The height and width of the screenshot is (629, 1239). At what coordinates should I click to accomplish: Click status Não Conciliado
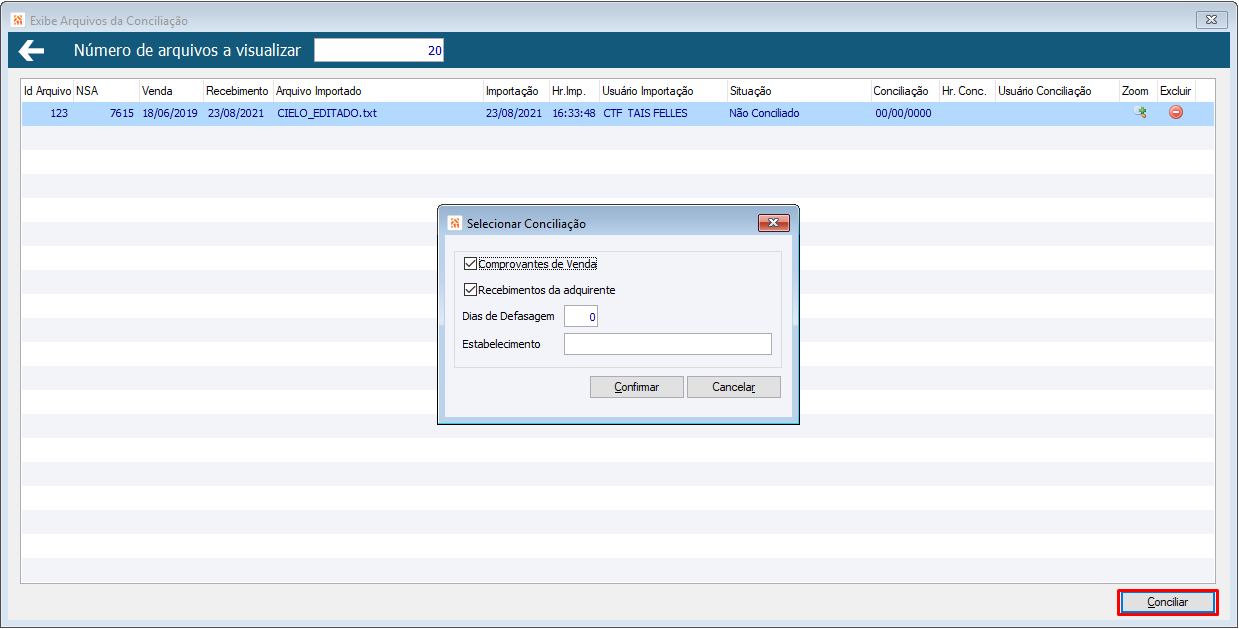tap(764, 113)
